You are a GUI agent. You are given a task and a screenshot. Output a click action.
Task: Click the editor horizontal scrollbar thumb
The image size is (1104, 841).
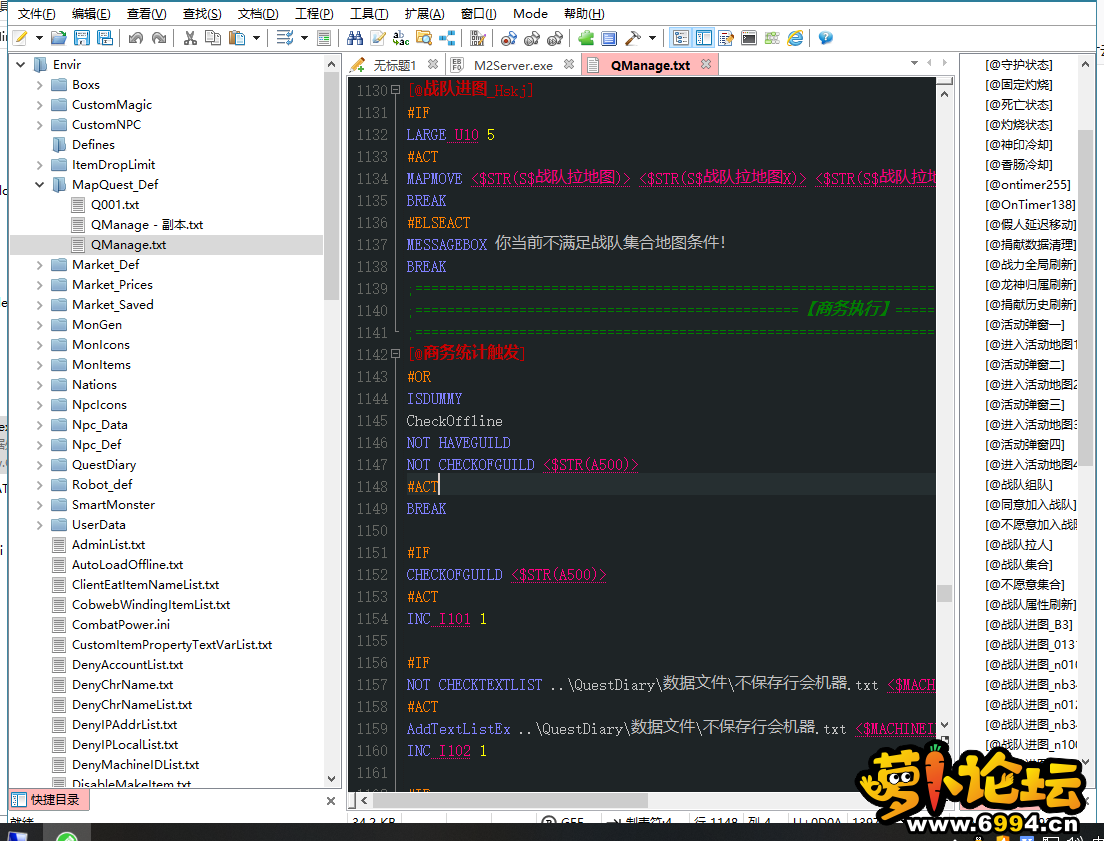[x=510, y=801]
